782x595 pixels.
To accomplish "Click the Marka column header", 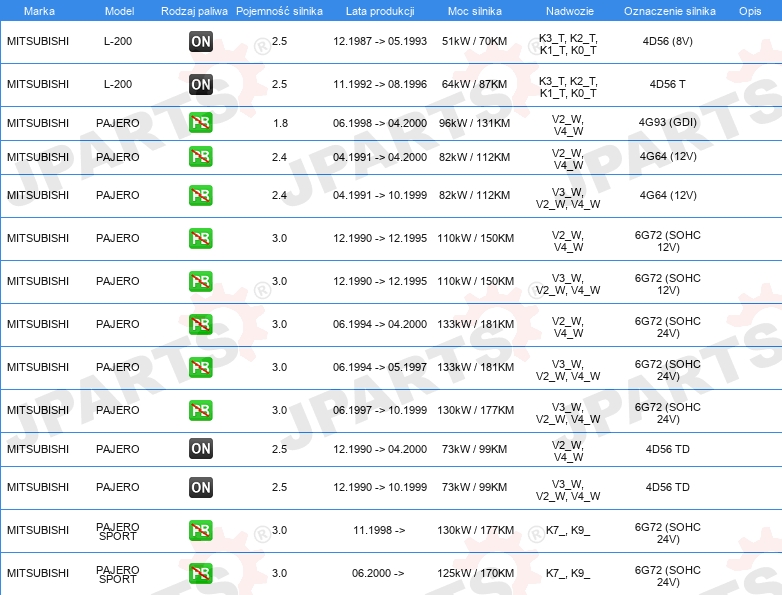I will [x=39, y=11].
